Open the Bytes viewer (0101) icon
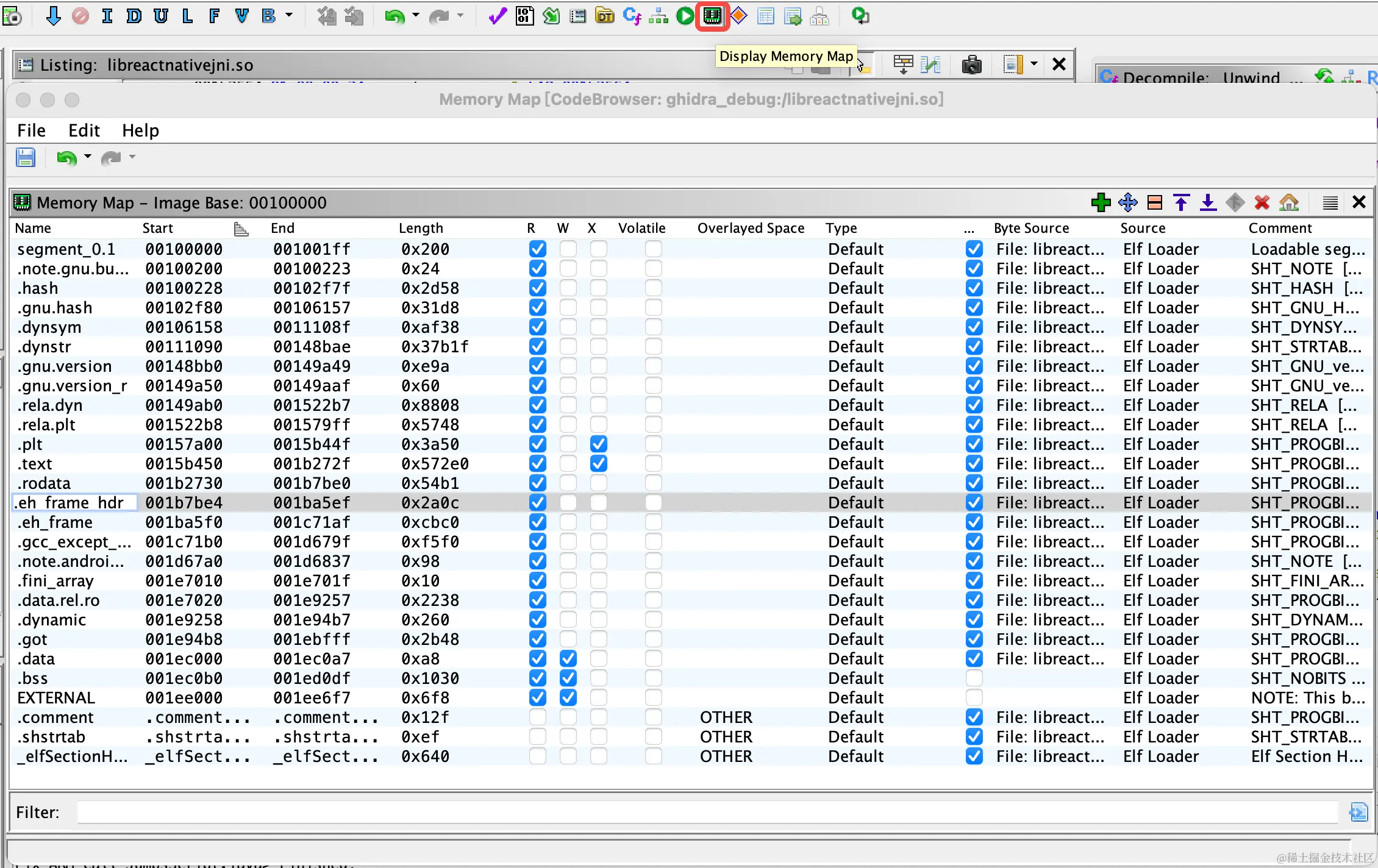The width and height of the screenshot is (1378, 868). pyautogui.click(x=524, y=16)
